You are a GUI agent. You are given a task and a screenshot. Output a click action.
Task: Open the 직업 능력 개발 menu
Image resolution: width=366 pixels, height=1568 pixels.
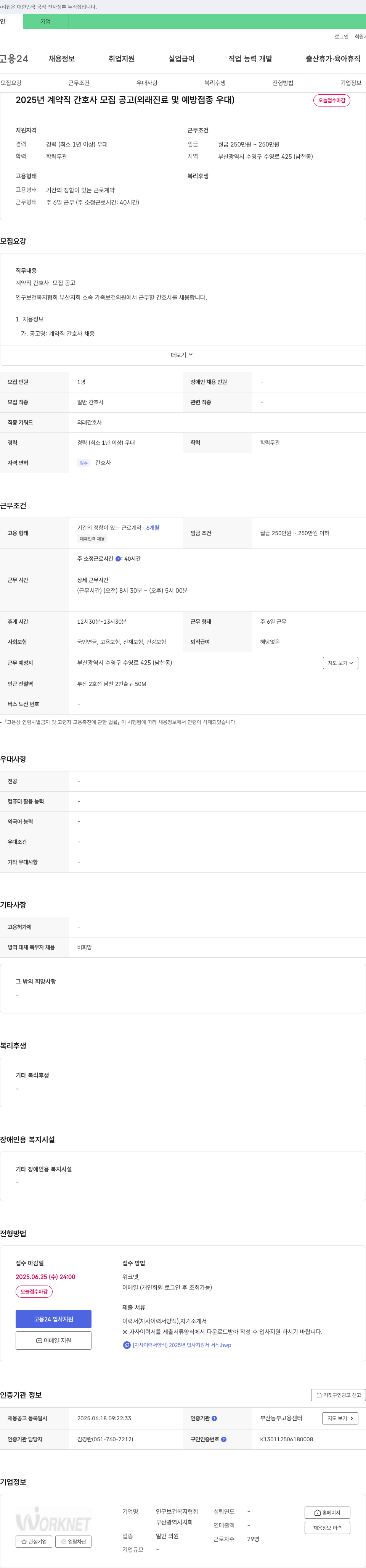(250, 59)
